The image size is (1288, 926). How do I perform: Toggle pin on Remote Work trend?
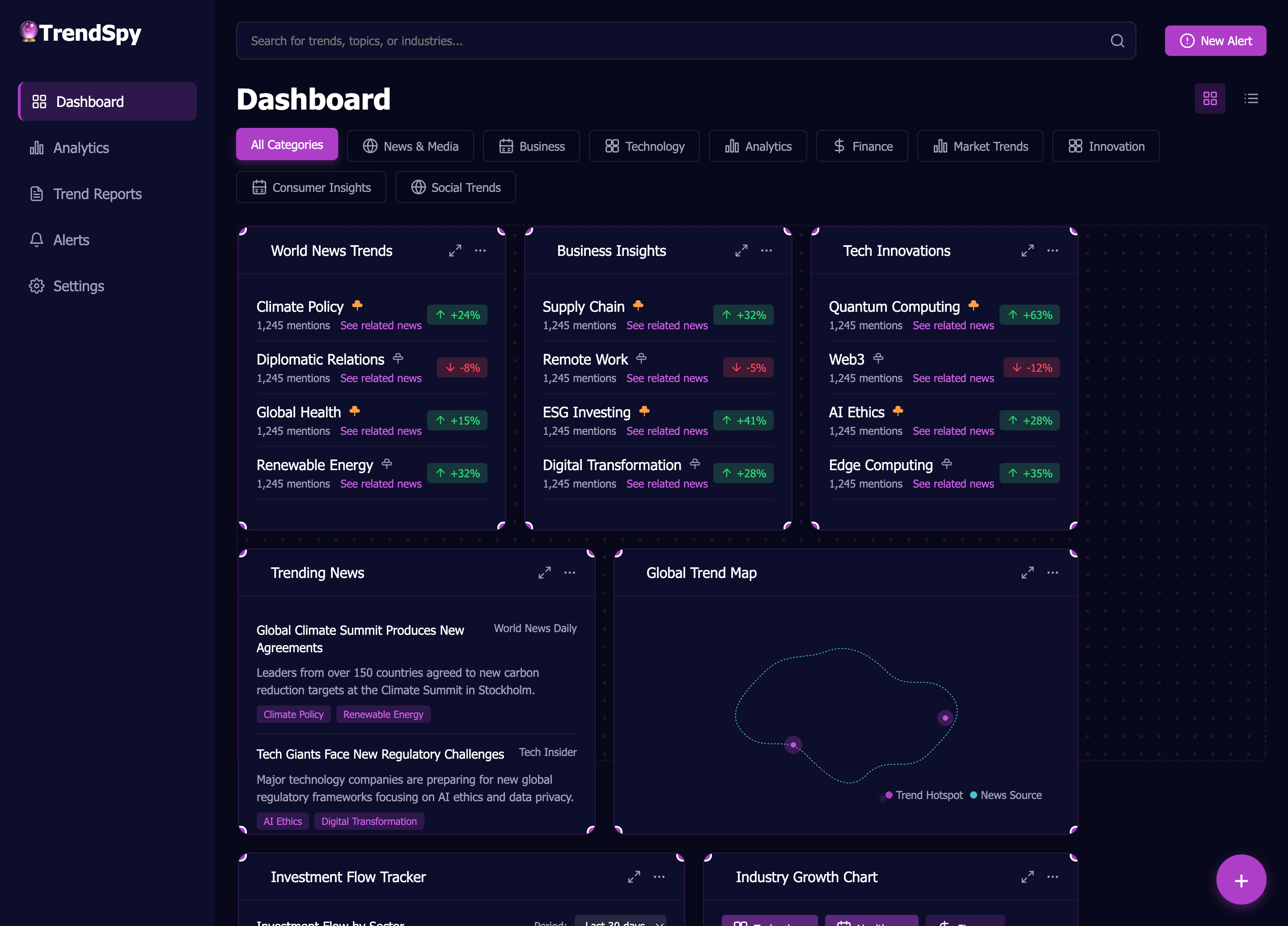[x=642, y=358]
